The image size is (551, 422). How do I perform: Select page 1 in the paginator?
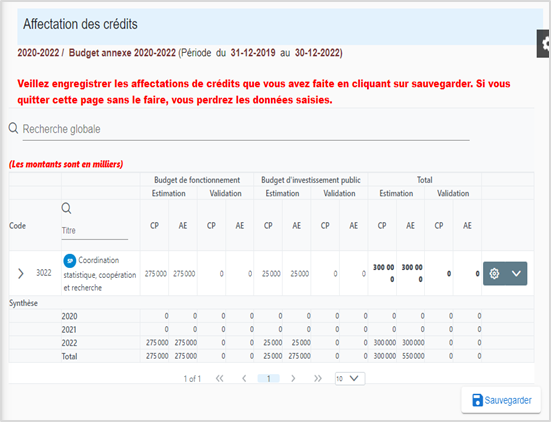click(268, 378)
